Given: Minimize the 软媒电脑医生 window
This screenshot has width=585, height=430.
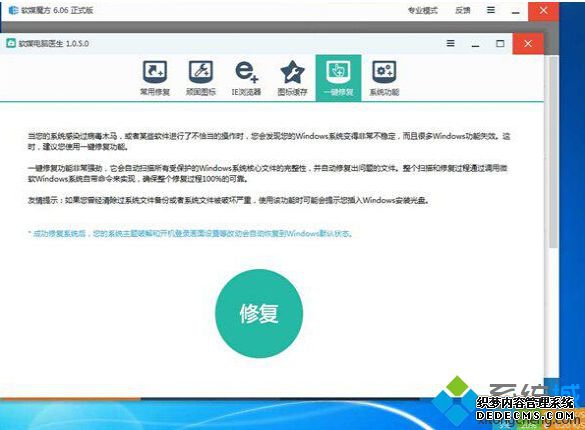Looking at the screenshot, I should 475,44.
